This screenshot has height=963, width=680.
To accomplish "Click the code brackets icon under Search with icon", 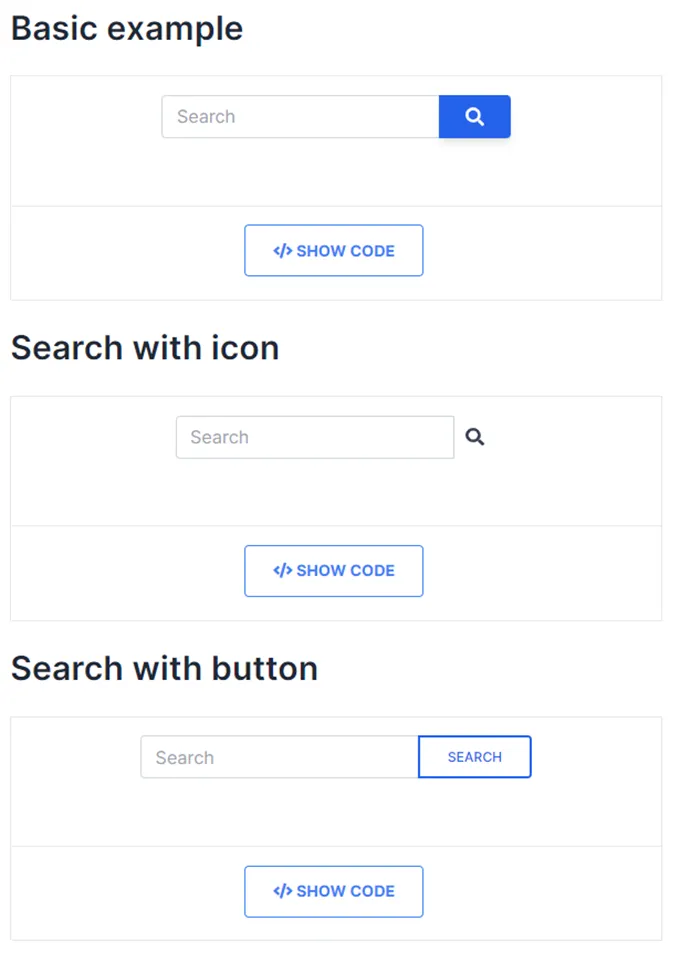I will tap(282, 571).
